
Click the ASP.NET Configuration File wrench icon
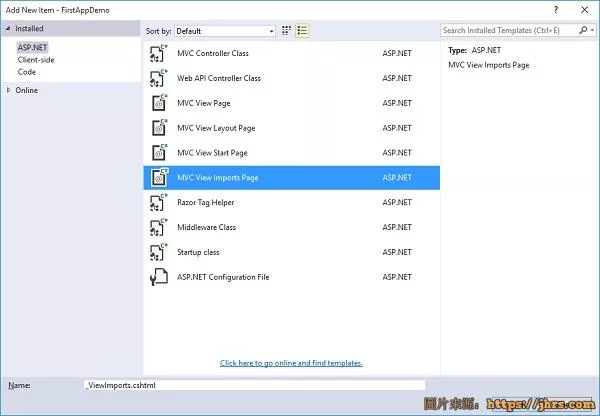159,277
